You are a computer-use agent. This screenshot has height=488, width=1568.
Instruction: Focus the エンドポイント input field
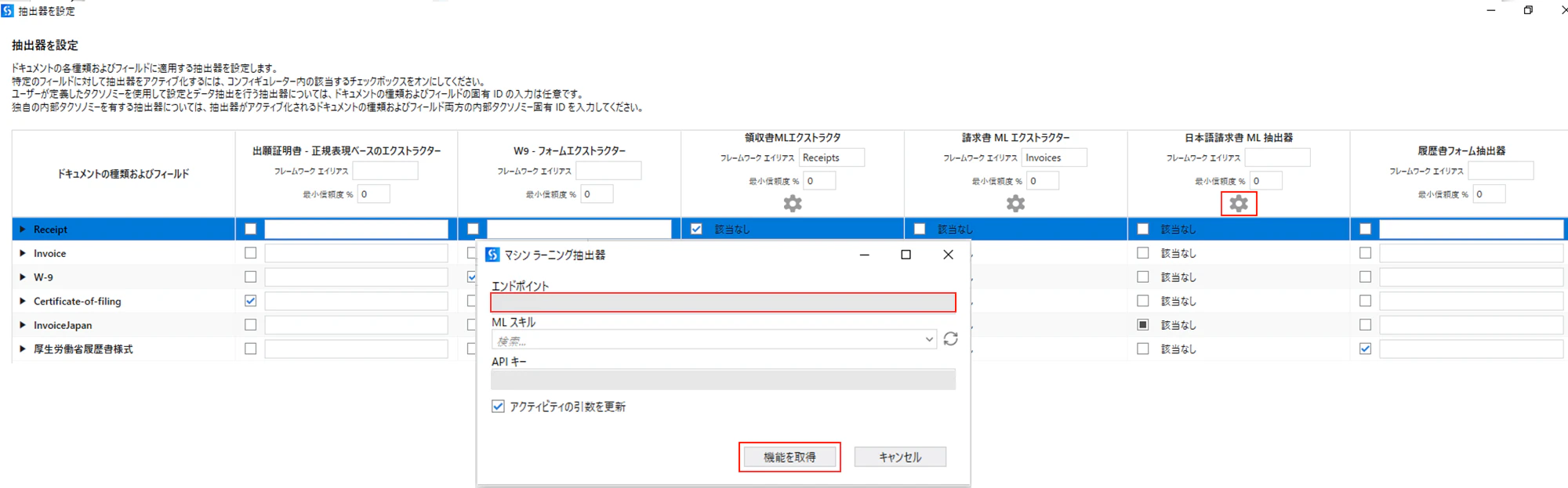[723, 302]
